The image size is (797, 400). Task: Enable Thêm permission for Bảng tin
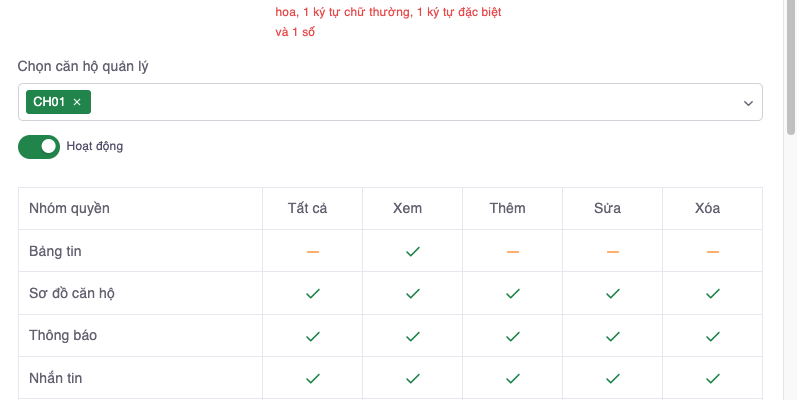point(512,251)
